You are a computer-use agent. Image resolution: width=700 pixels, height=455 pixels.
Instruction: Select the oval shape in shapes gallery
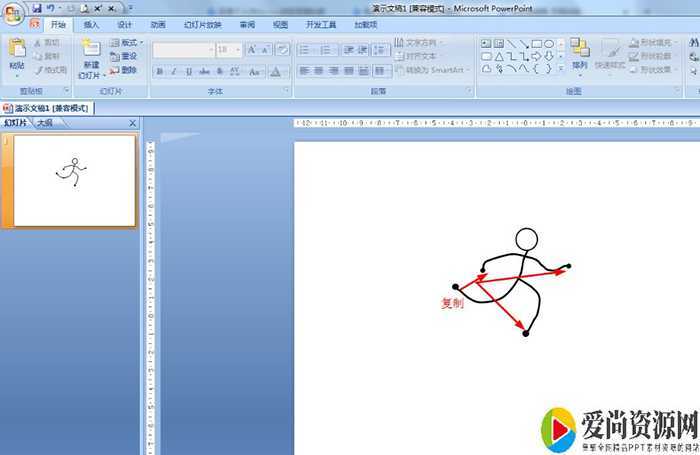tap(549, 44)
